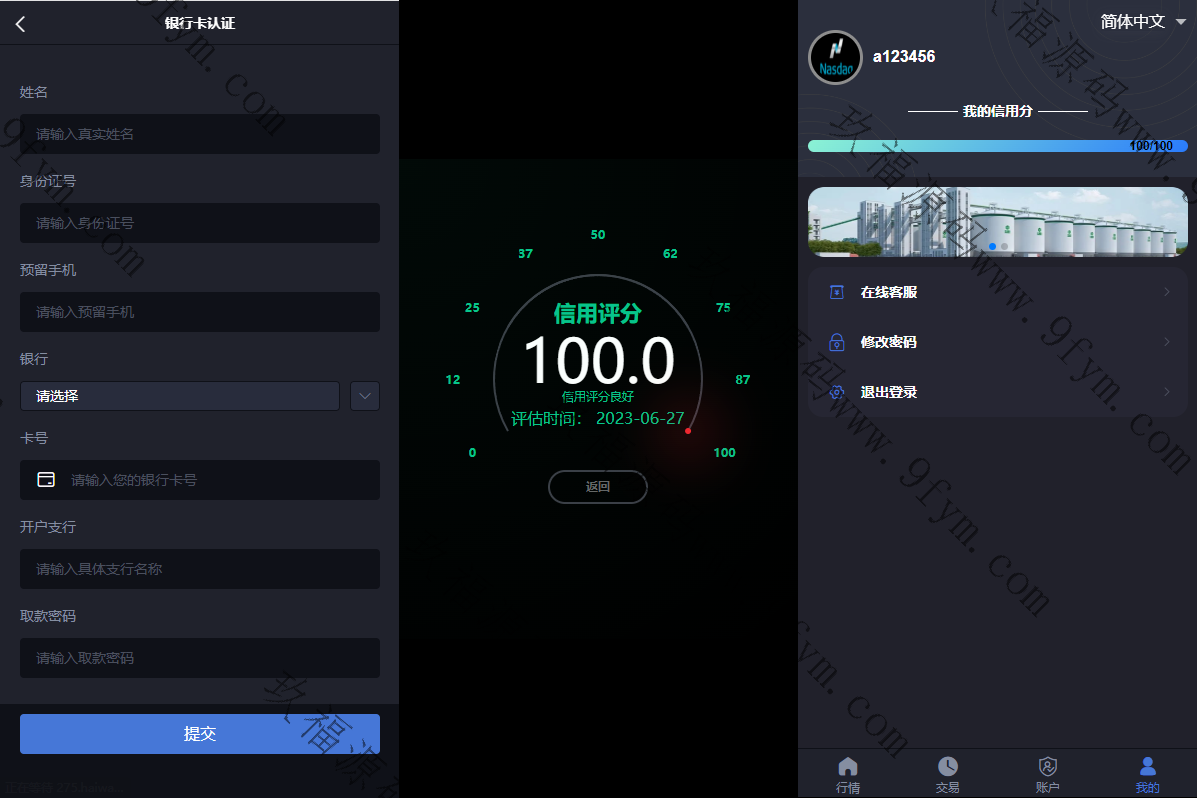This screenshot has width=1197, height=798.
Task: Click the bank card icon in card number field
Action: [46, 480]
